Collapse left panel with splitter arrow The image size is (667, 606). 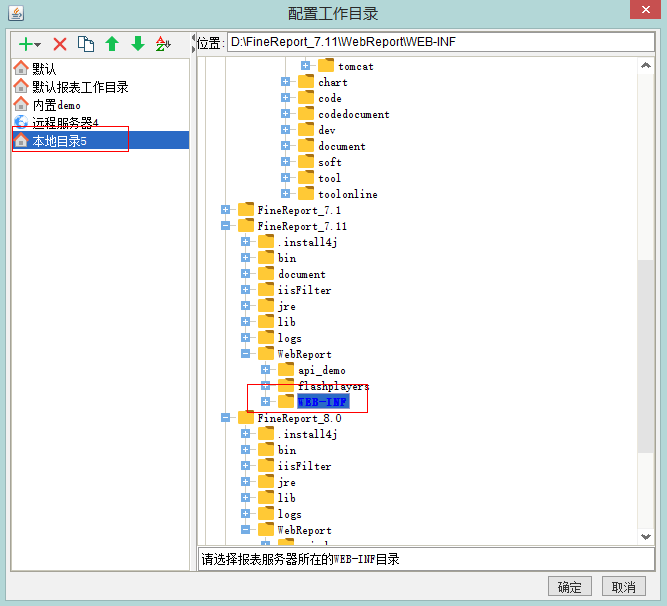pos(193,37)
